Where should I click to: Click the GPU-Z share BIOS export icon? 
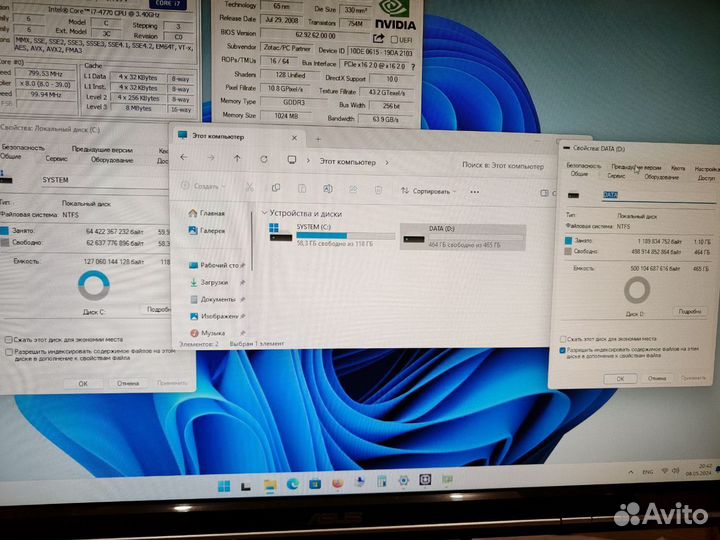(x=378, y=39)
